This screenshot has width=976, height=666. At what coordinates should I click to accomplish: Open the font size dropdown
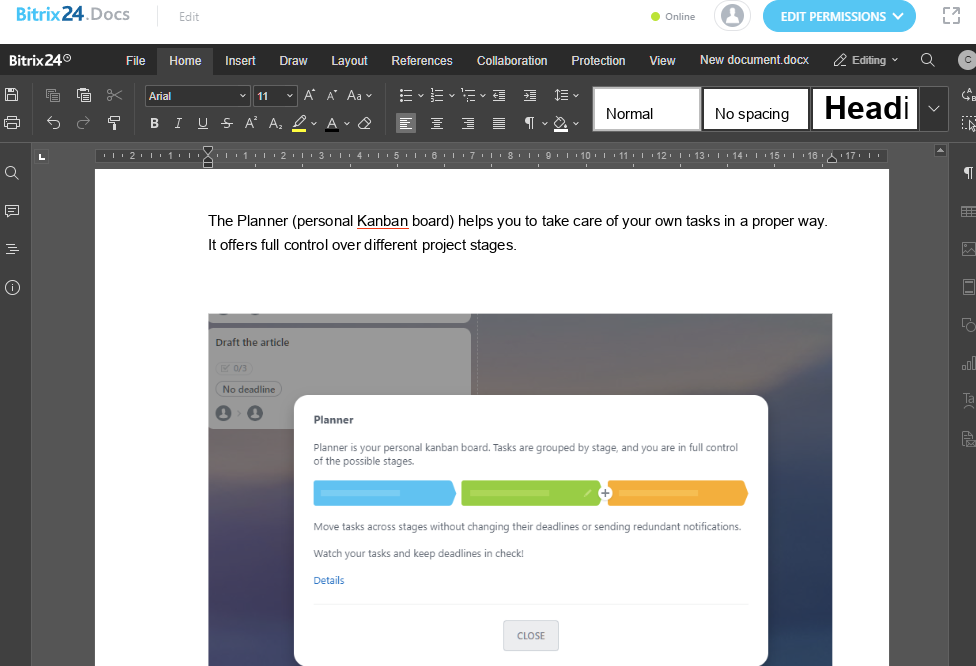click(x=275, y=96)
